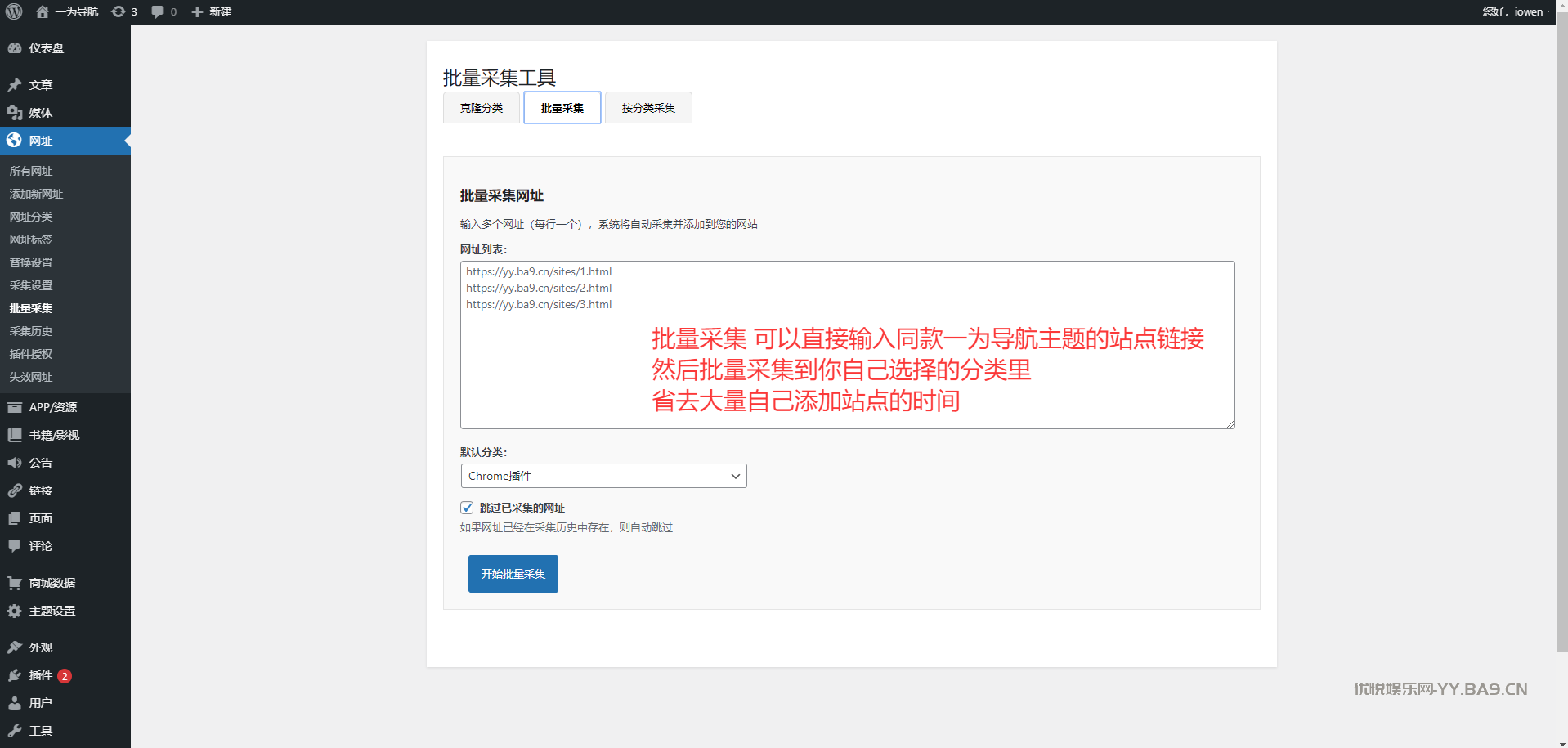Screen dimensions: 1568x748
Task: Open the updates icon showing 3
Action: pyautogui.click(x=119, y=11)
